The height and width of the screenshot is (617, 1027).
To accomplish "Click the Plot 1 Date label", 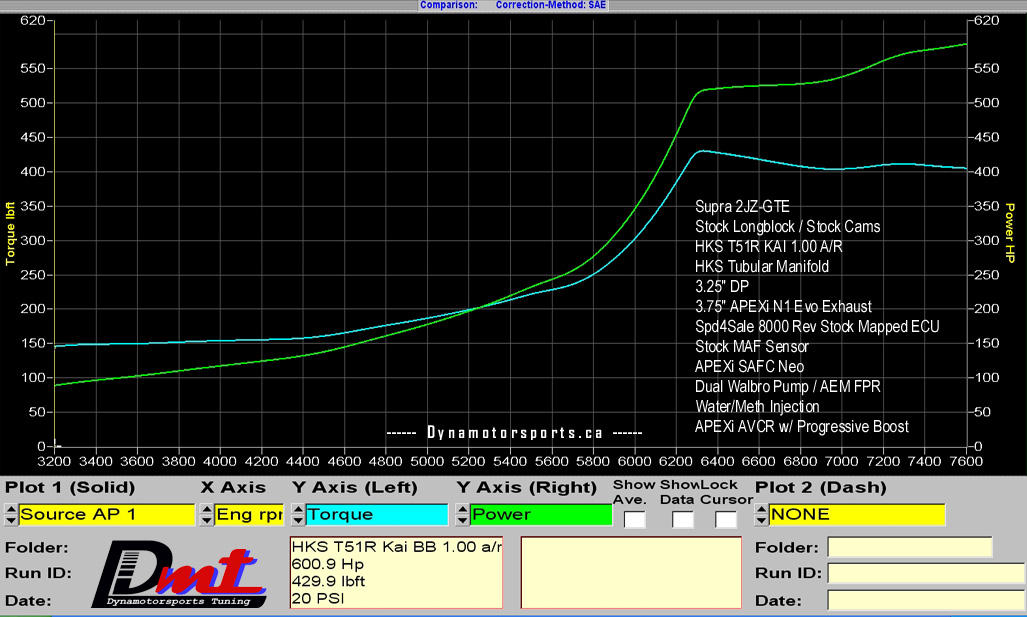I will 28,601.
